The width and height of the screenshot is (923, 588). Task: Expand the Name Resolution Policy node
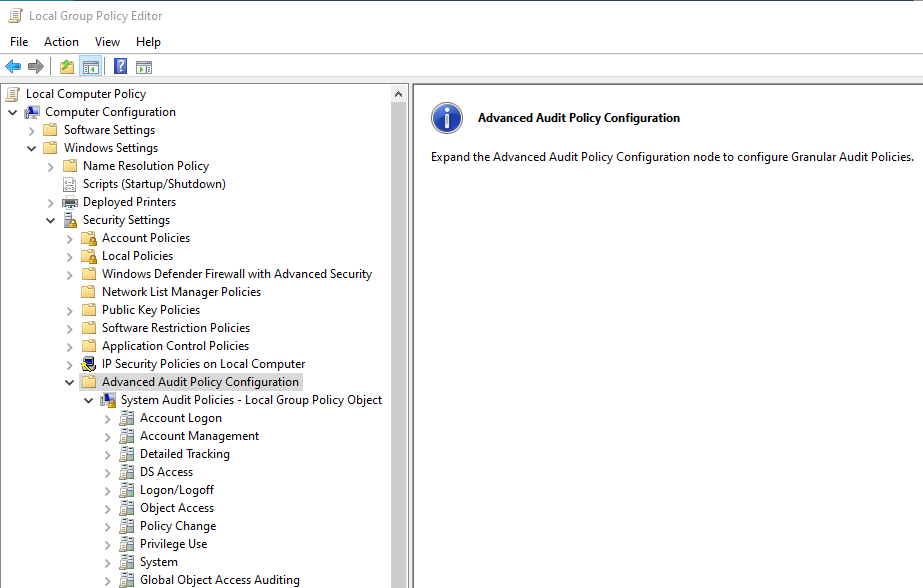51,167
